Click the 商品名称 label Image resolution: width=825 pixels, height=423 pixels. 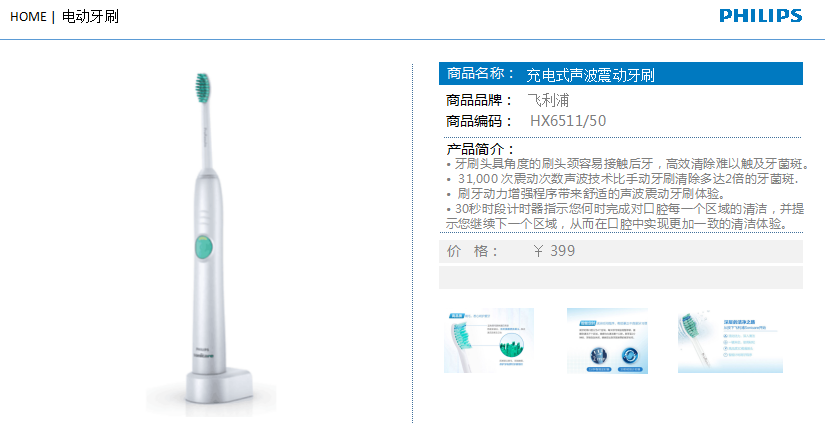(x=480, y=74)
